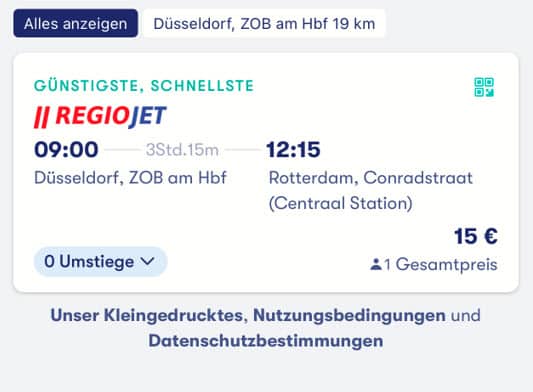Click the 09:00 departure time
The width and height of the screenshot is (533, 392).
(66, 149)
